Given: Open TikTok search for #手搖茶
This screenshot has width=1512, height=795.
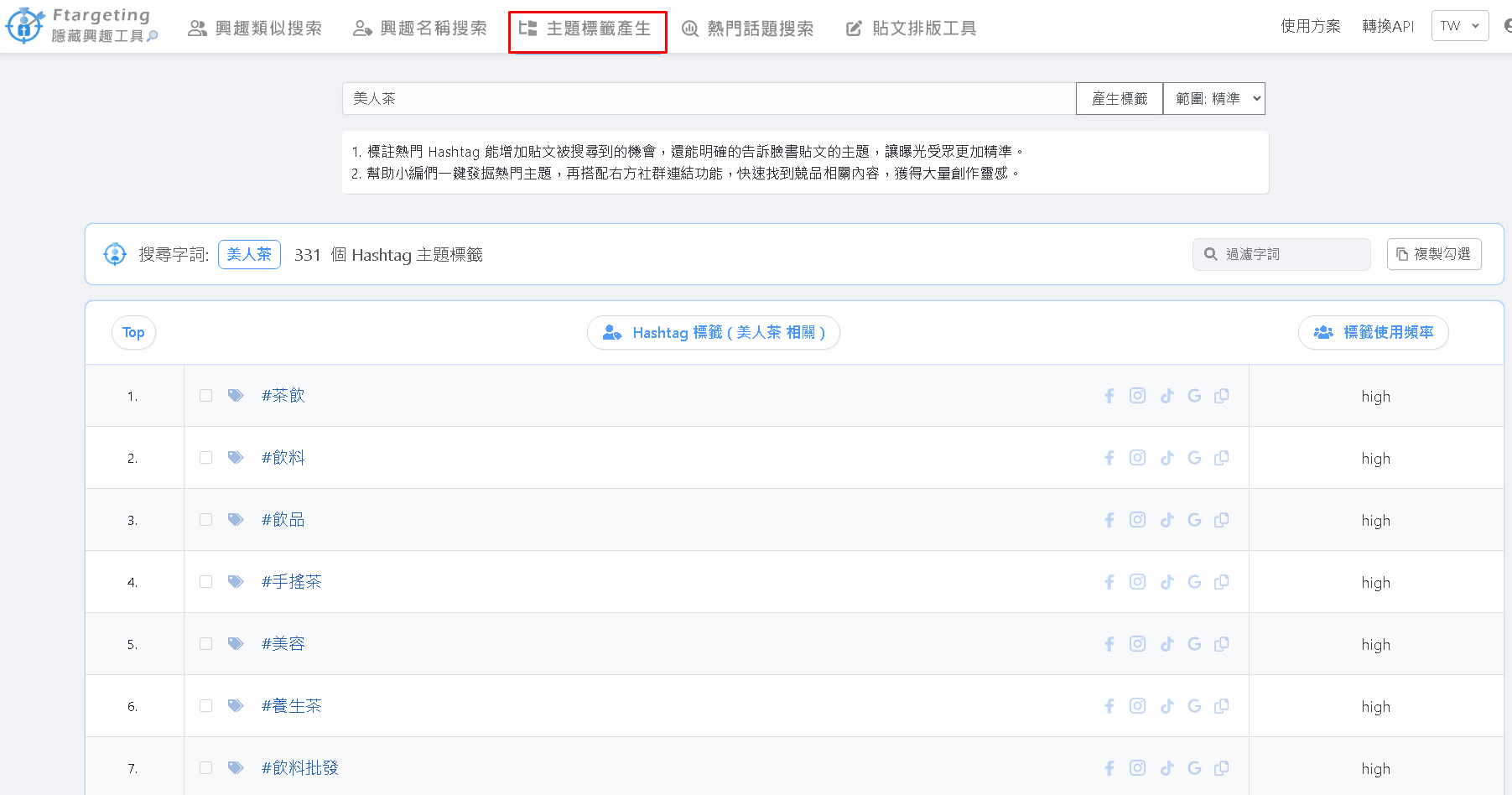Looking at the screenshot, I should tap(1166, 582).
